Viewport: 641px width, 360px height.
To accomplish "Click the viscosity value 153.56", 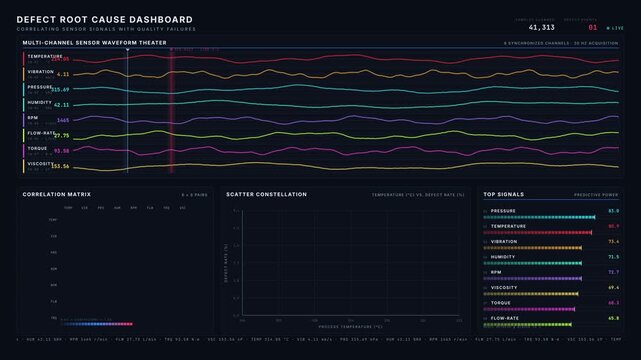I will pos(60,166).
